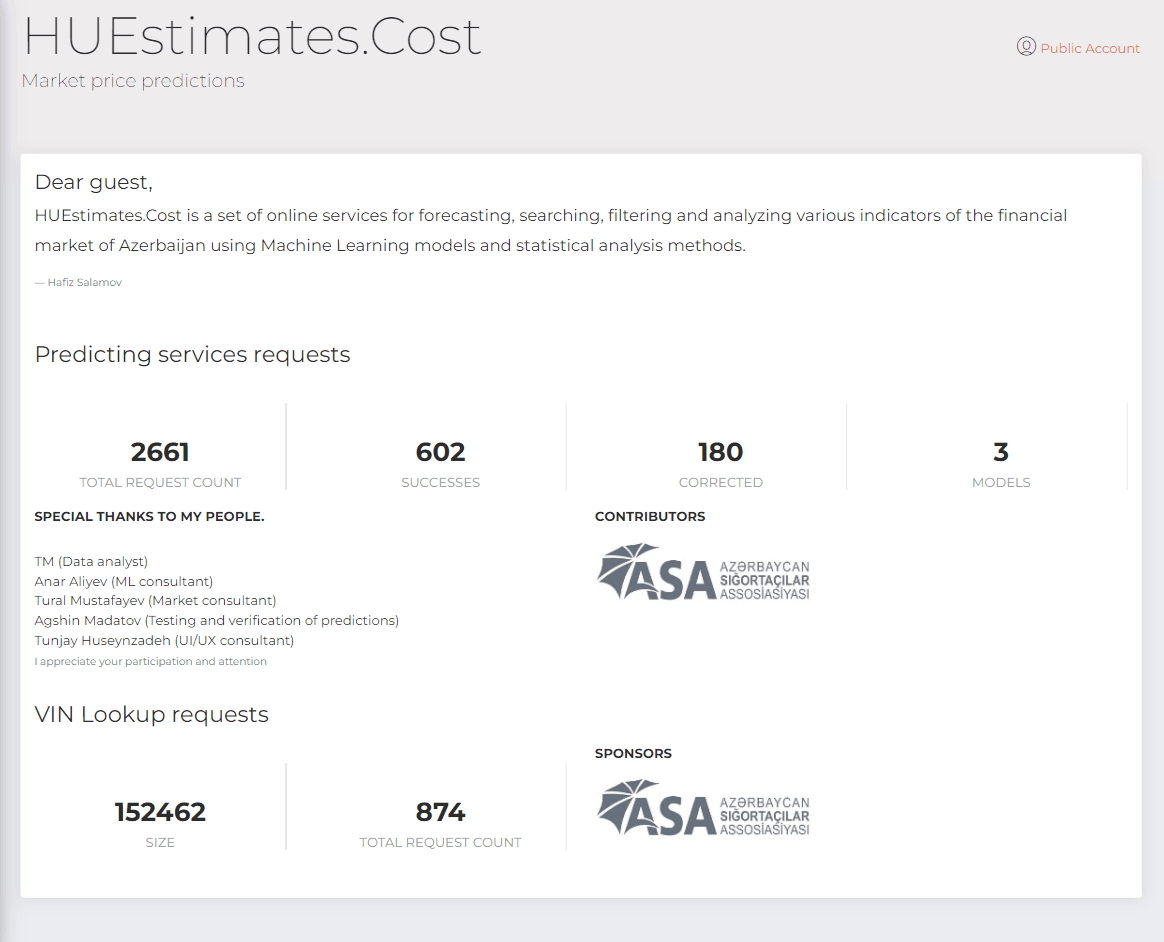Click the HUEstimates.Cost site title
Image resolution: width=1164 pixels, height=942 pixels.
(x=252, y=36)
